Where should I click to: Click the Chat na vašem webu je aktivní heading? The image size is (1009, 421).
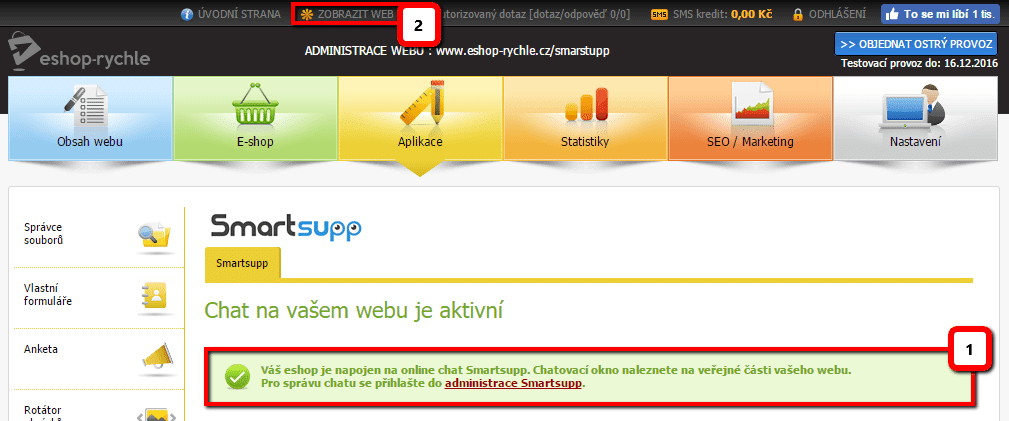(x=353, y=310)
